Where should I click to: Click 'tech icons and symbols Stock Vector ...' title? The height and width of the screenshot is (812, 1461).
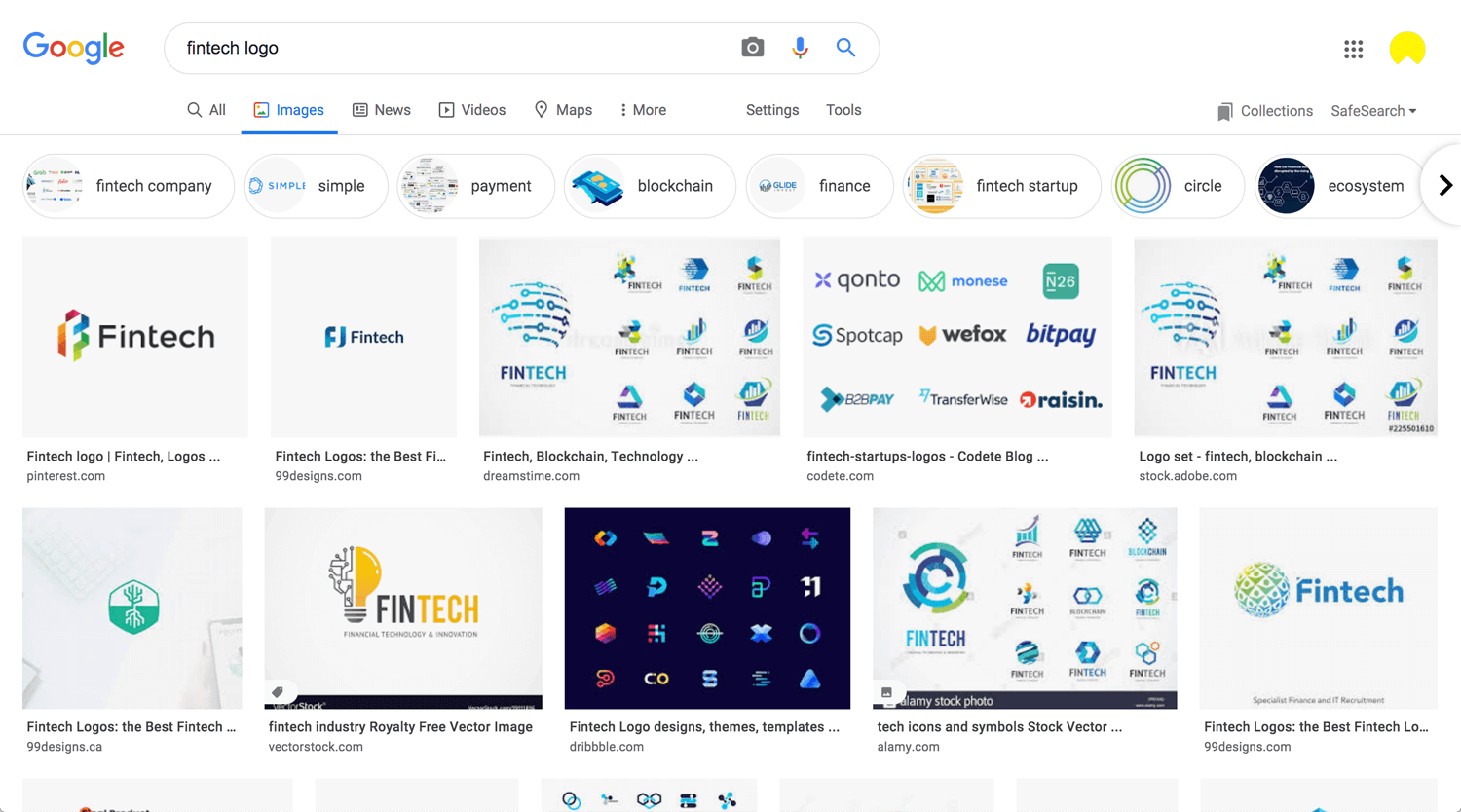(x=999, y=726)
